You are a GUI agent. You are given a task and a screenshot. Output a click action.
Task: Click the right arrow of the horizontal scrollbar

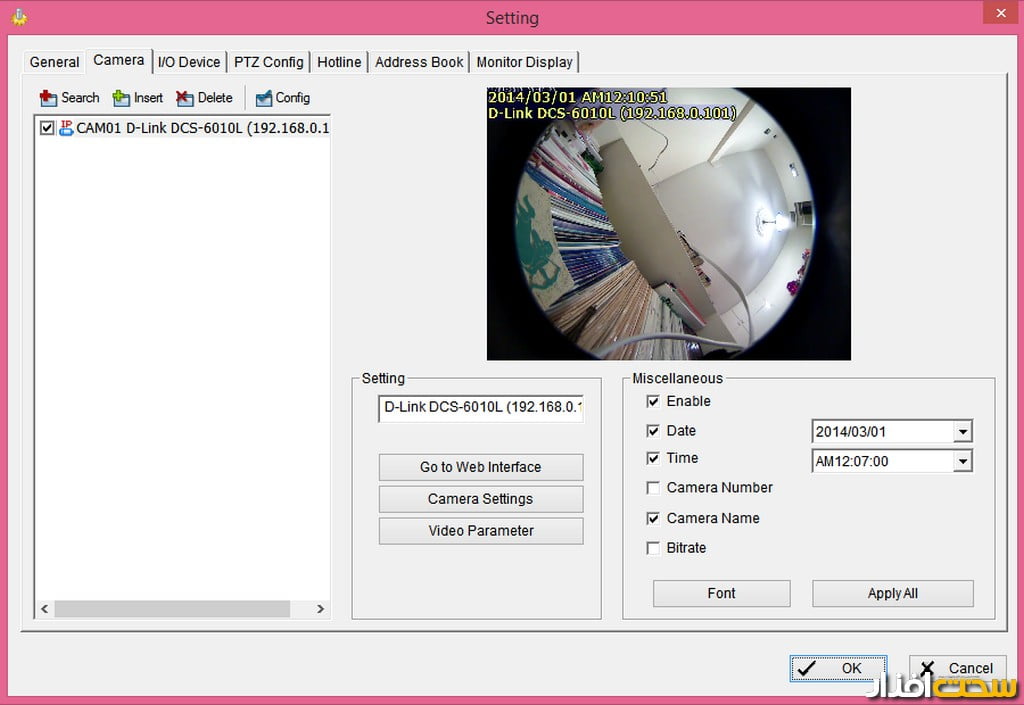[x=320, y=608]
